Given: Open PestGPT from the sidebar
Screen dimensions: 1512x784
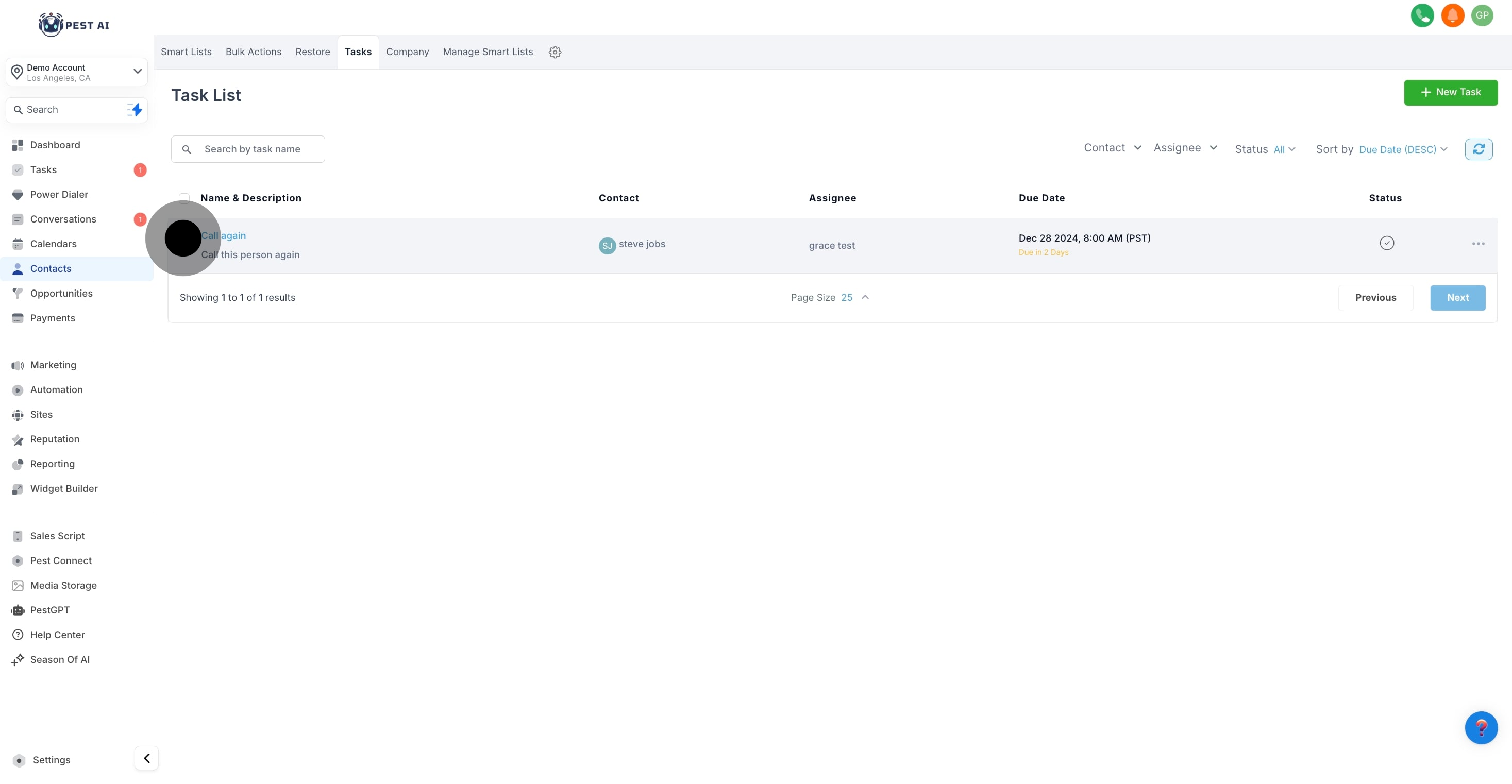Looking at the screenshot, I should pos(50,610).
